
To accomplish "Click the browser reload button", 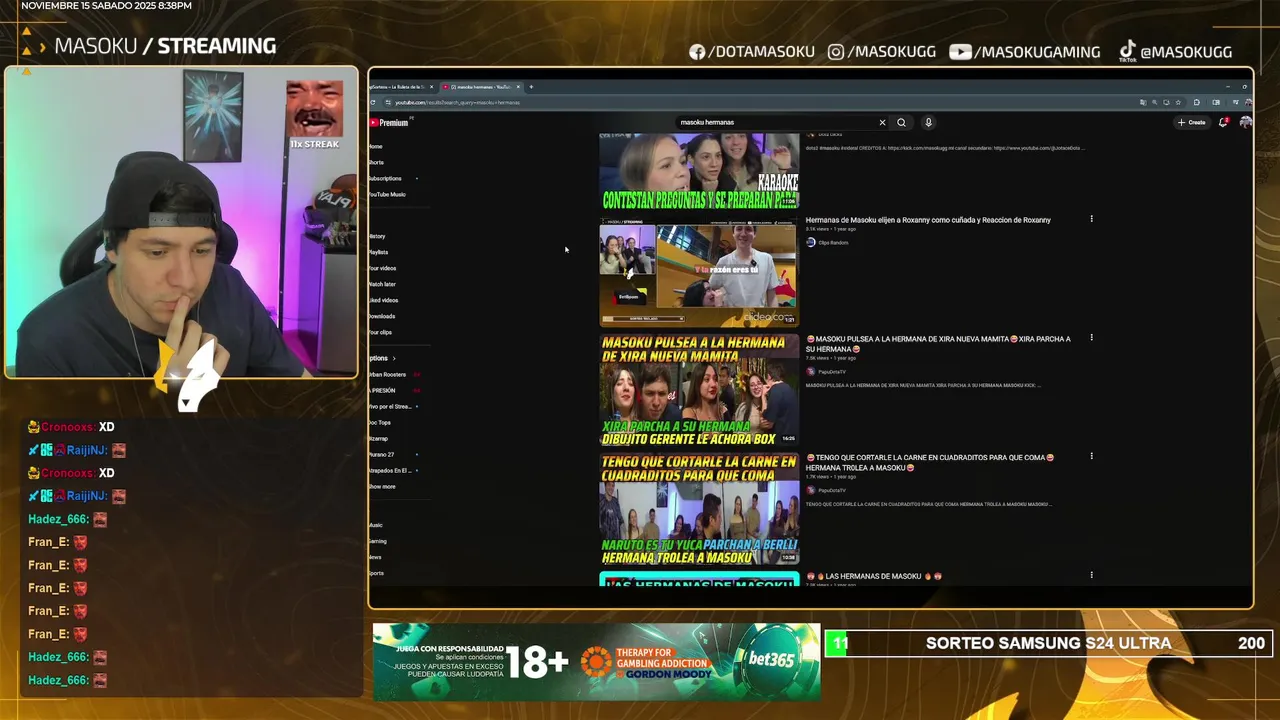I will point(373,102).
